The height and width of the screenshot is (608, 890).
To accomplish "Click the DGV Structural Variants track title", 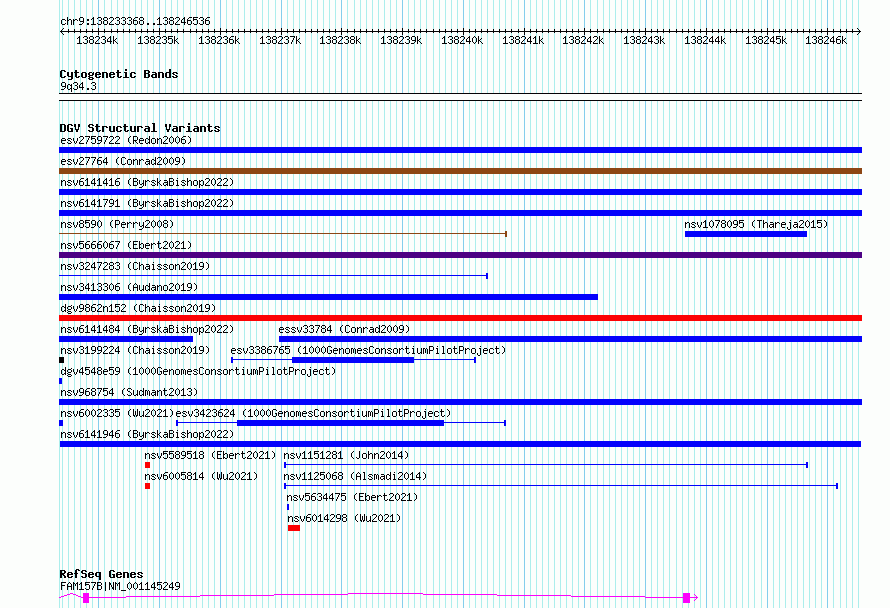I will coord(140,128).
